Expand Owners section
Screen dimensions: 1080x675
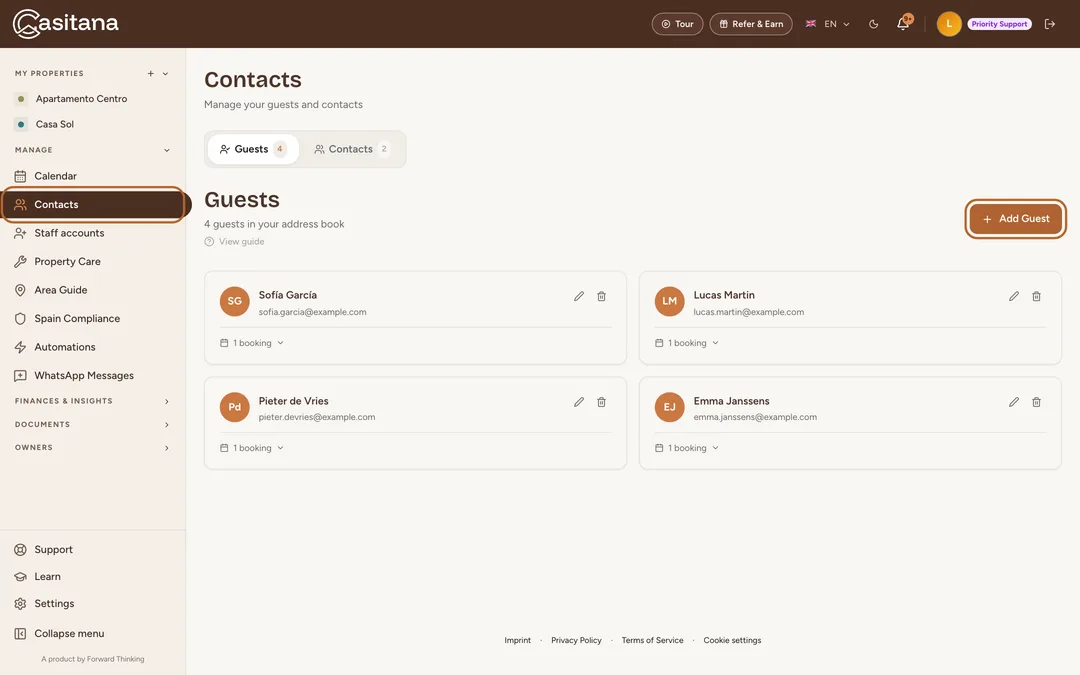pos(167,448)
